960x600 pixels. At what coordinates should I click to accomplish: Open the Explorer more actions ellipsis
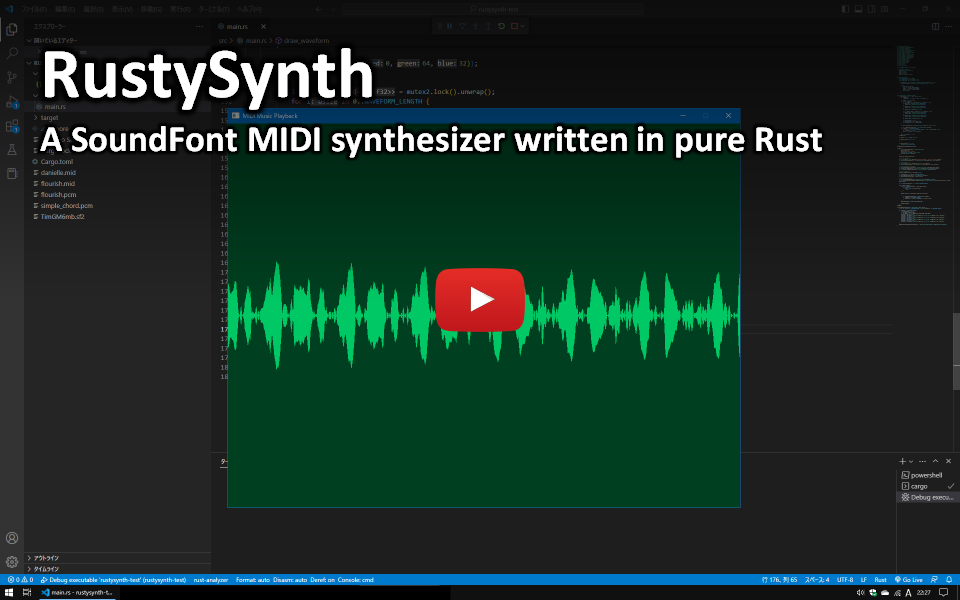pyautogui.click(x=200, y=26)
